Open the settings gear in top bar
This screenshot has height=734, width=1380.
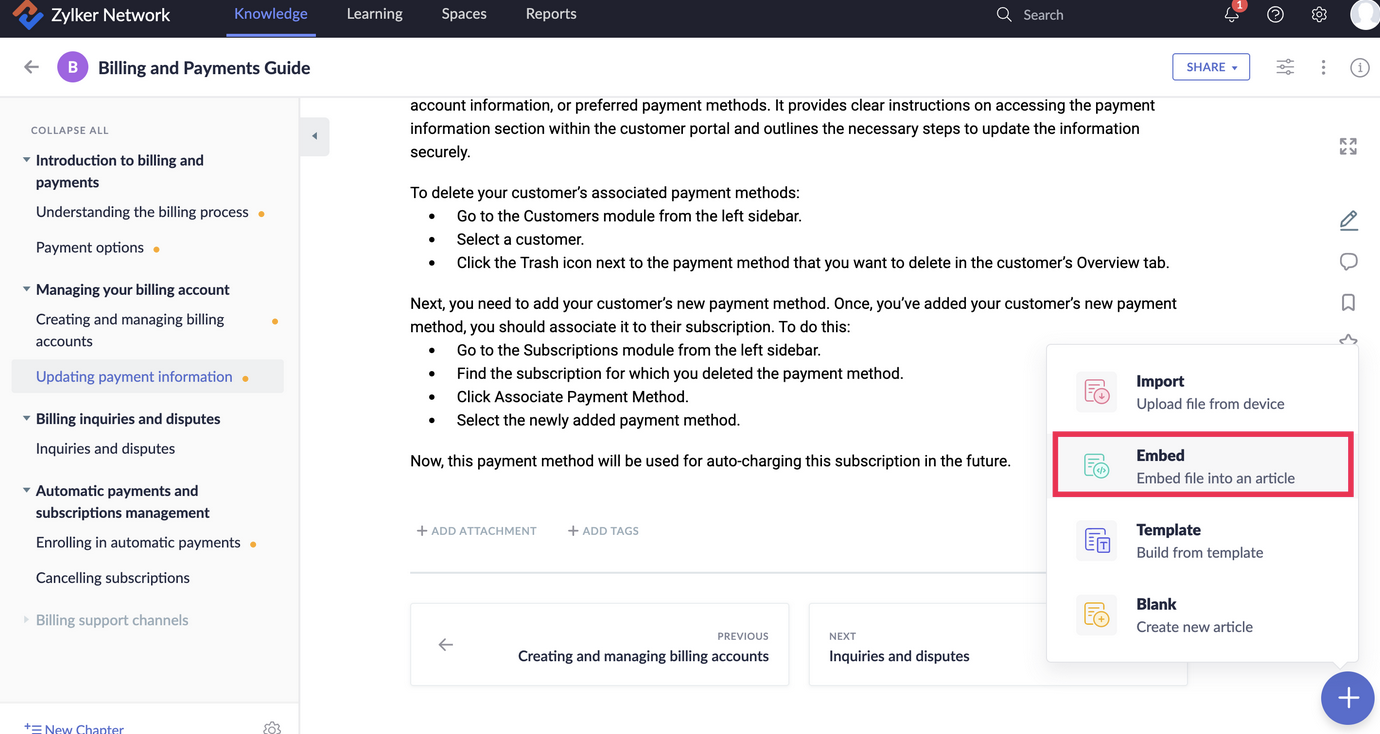point(1319,15)
